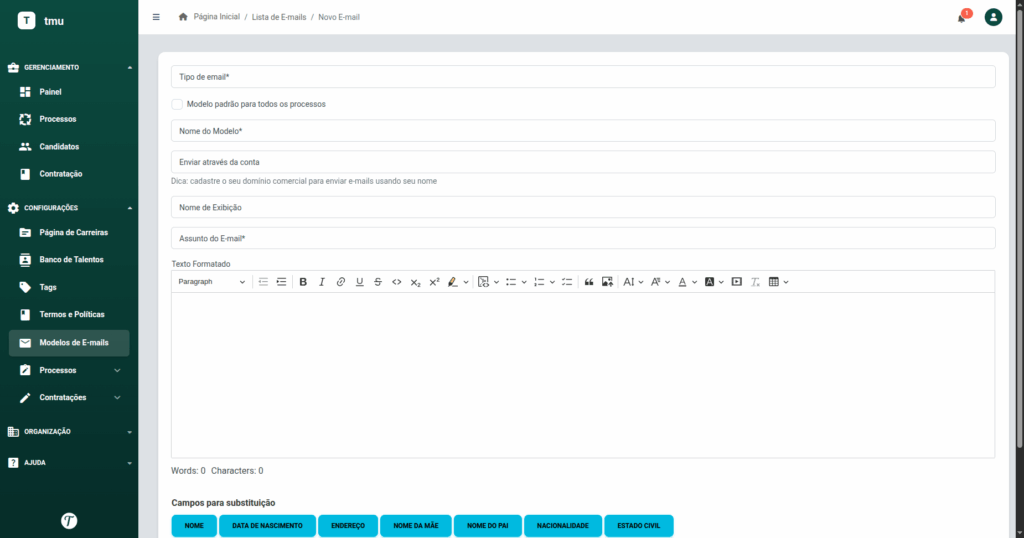Click the round T logo at sidebar bottom

[69, 520]
